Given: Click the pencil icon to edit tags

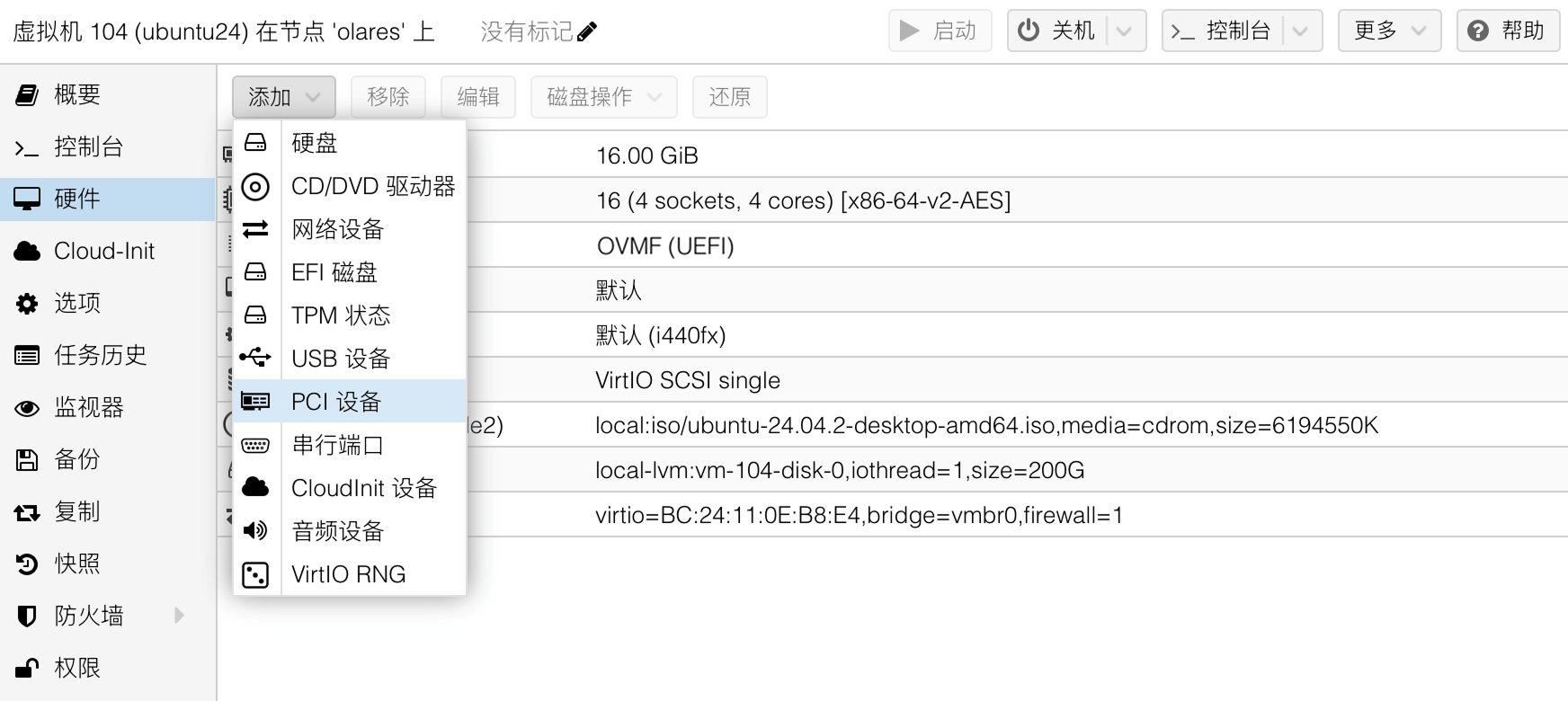Looking at the screenshot, I should pyautogui.click(x=587, y=32).
